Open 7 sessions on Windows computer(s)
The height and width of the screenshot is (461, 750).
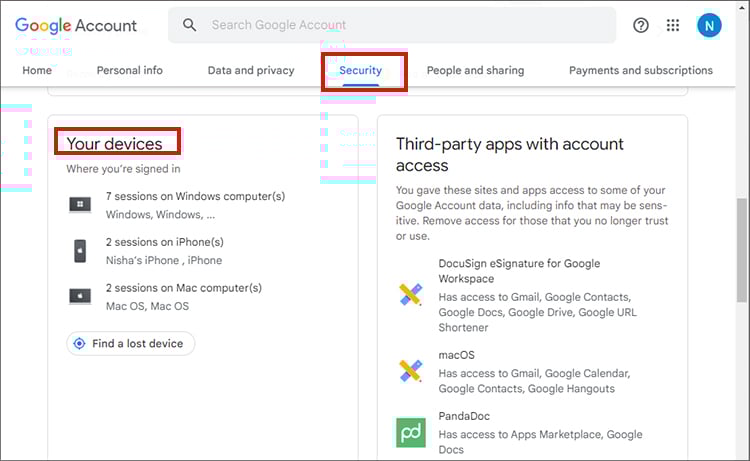[195, 197]
